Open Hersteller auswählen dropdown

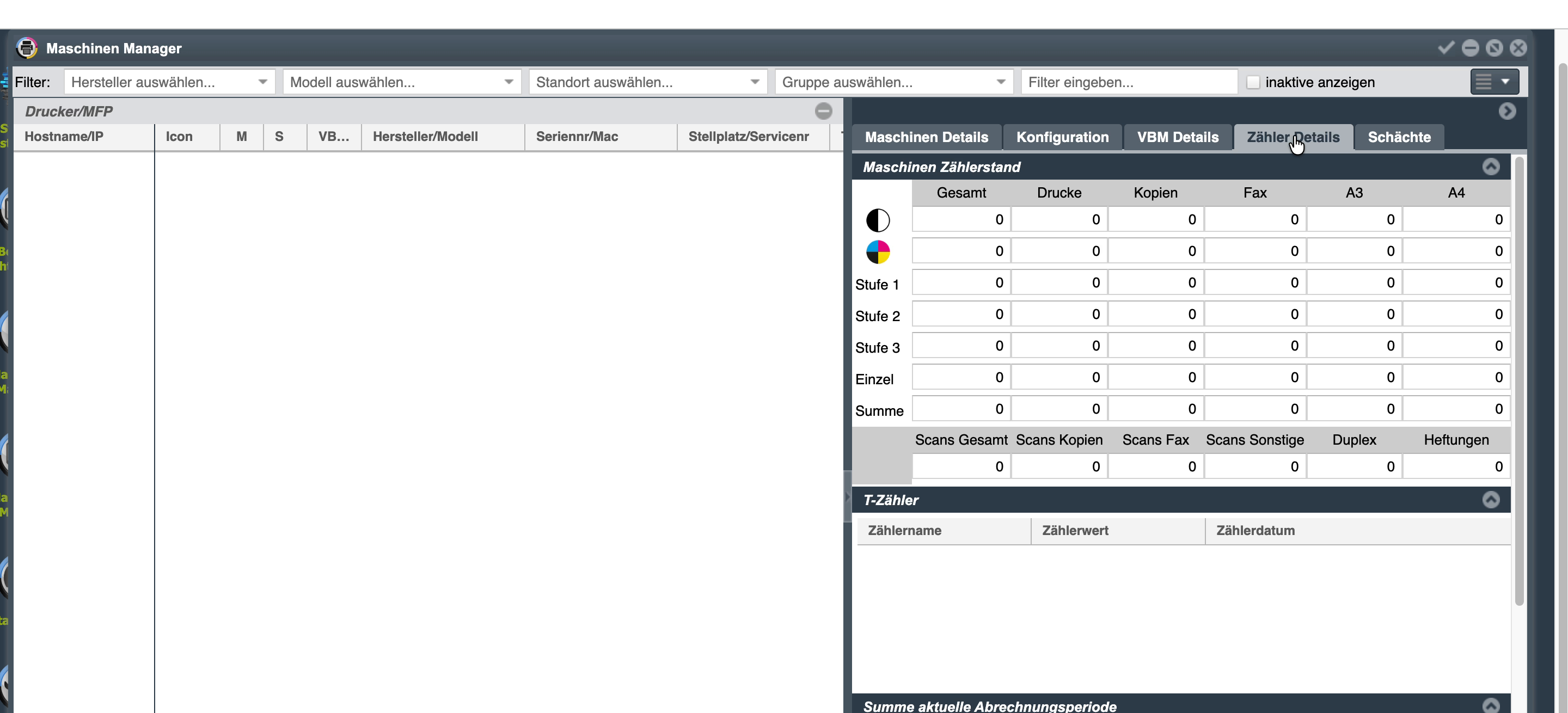(x=170, y=82)
